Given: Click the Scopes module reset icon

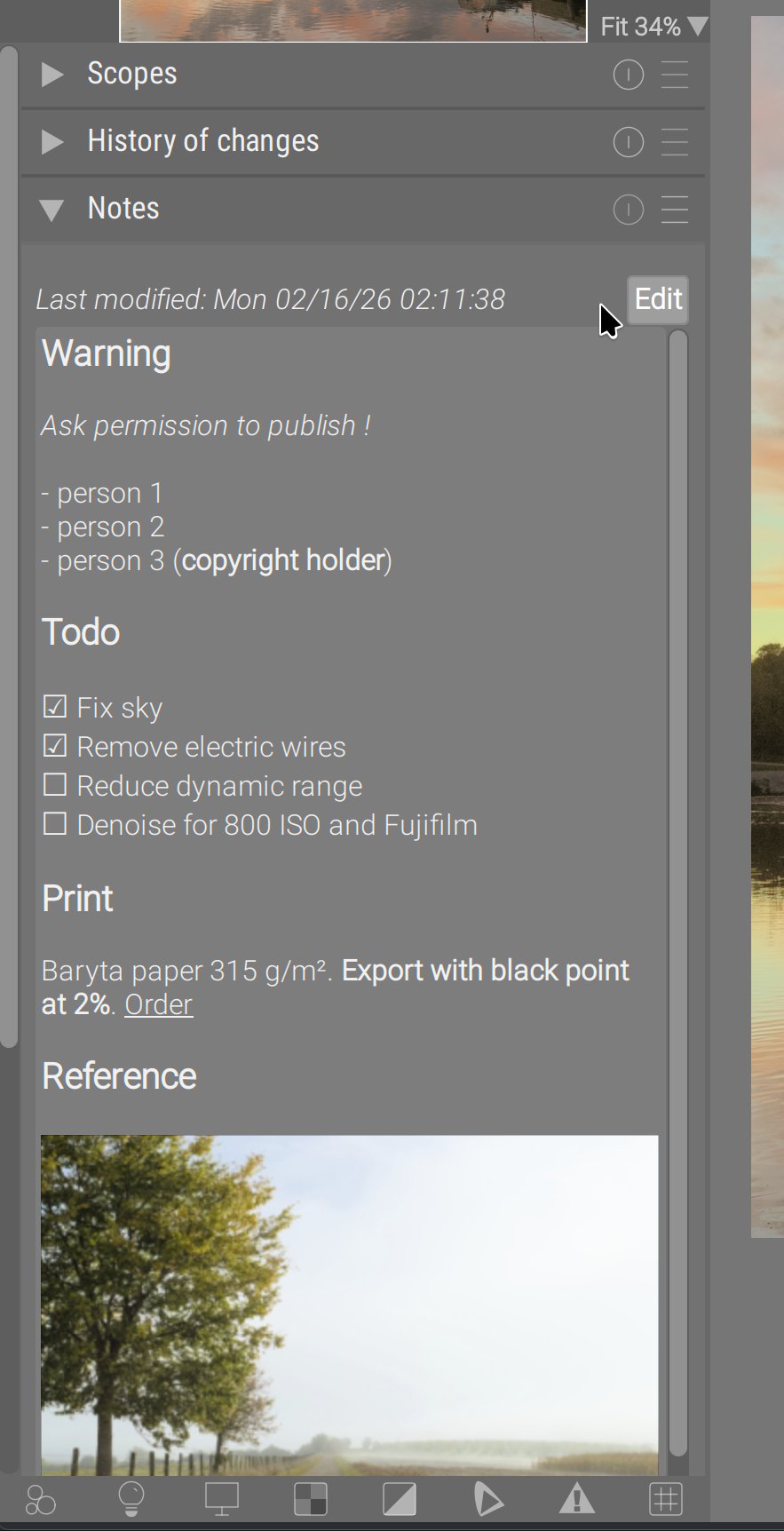Looking at the screenshot, I should coord(629,75).
